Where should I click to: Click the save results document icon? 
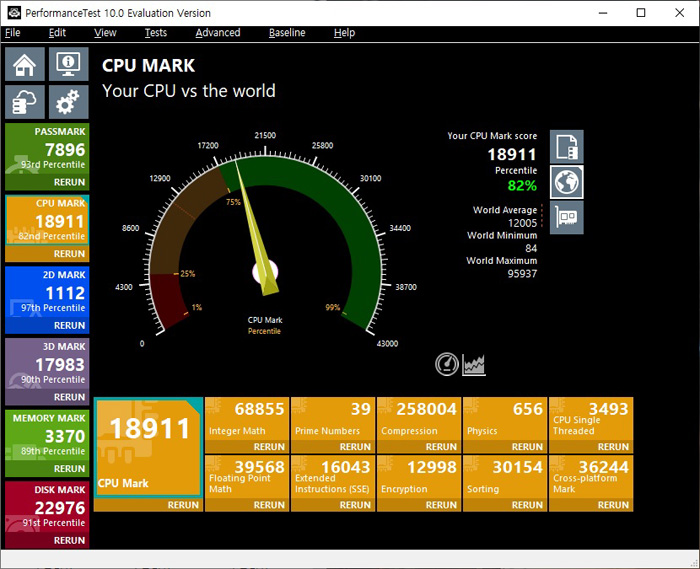coord(567,147)
